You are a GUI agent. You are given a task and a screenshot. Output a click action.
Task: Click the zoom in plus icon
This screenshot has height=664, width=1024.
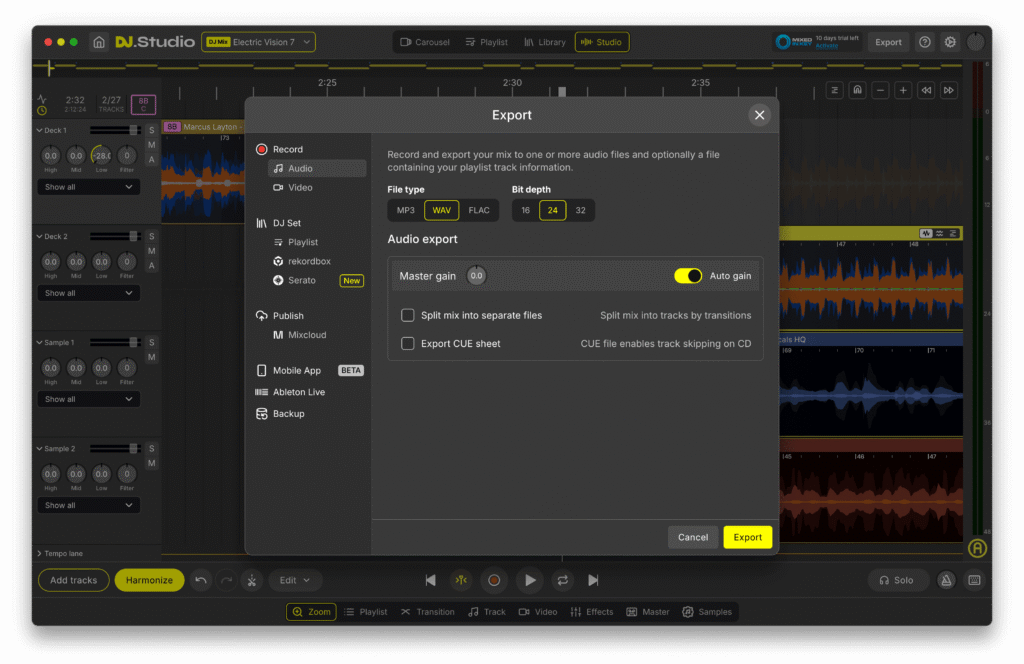pyautogui.click(x=903, y=90)
